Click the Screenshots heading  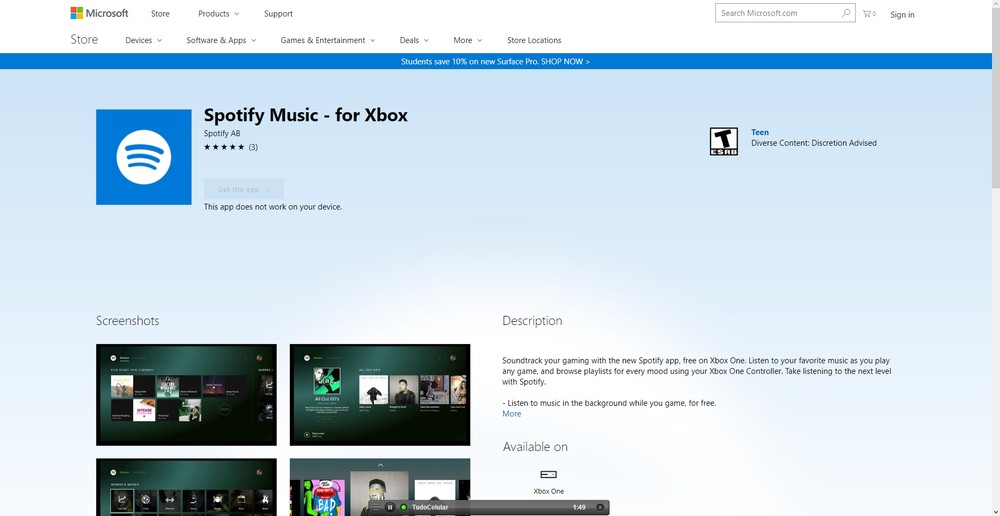128,321
